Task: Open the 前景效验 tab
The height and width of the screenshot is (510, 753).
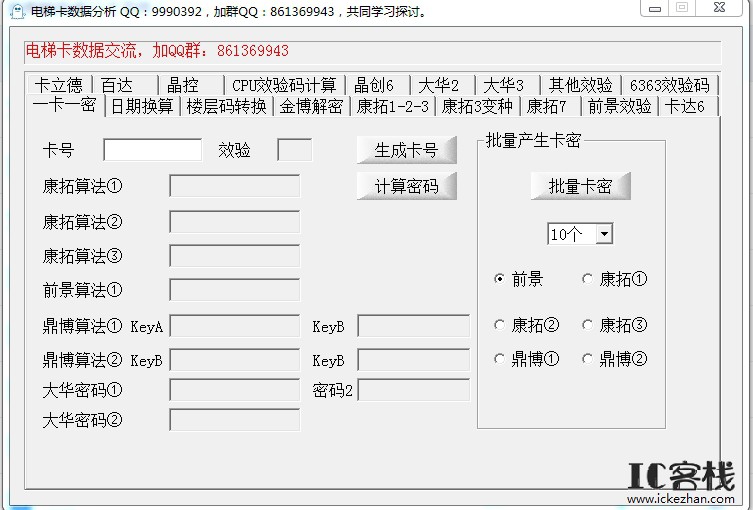Action: click(619, 106)
